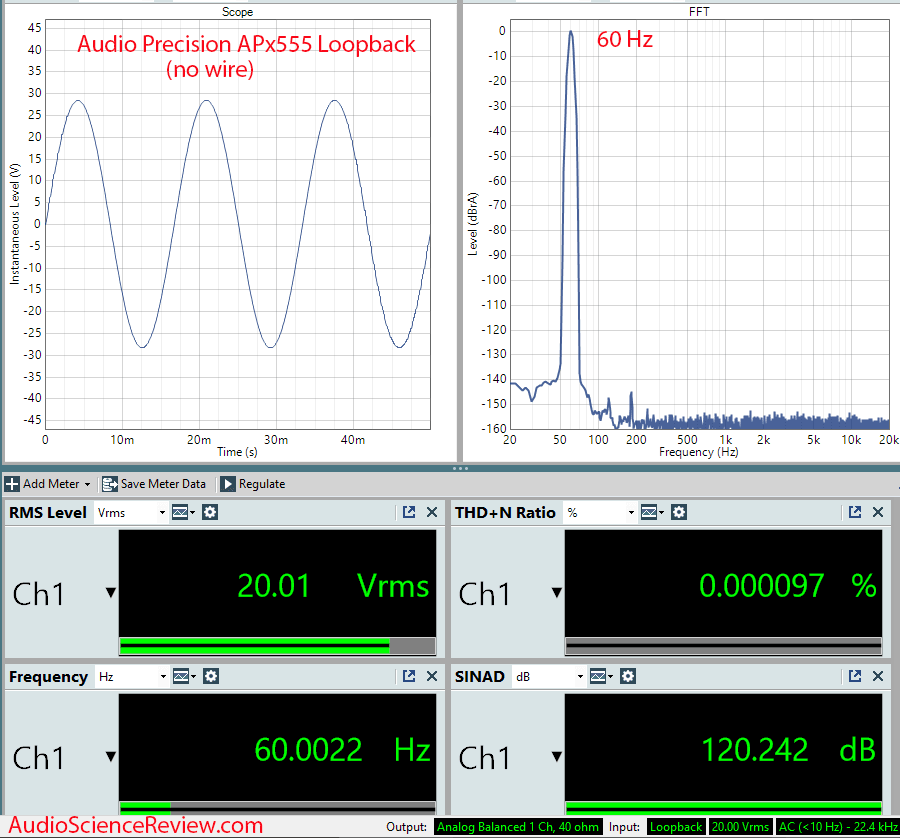Screen dimensions: 900x838
Task: Click the RMS Level bargraph
Action: tap(277, 646)
